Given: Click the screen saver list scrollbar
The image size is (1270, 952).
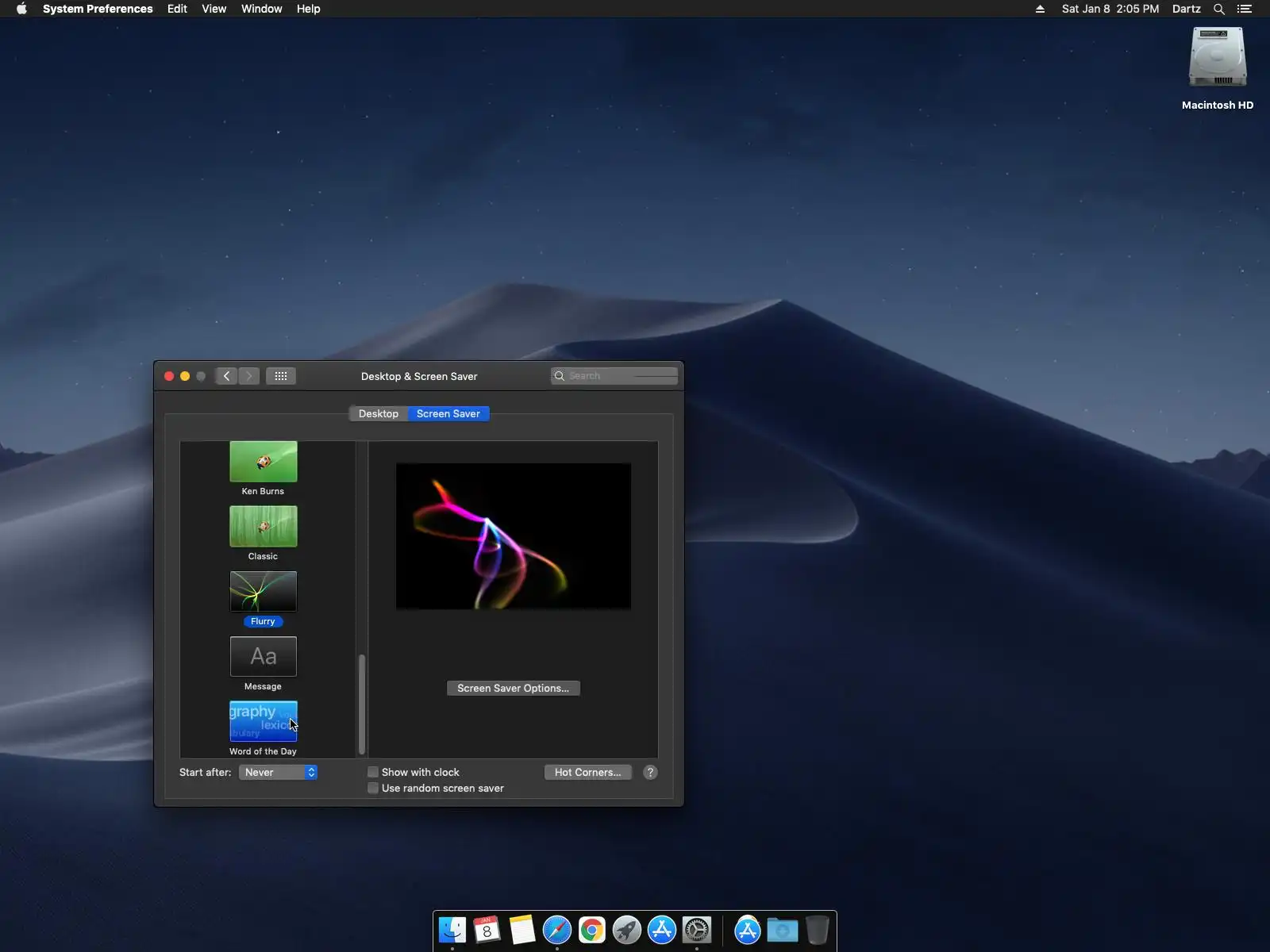Looking at the screenshot, I should pyautogui.click(x=362, y=704).
